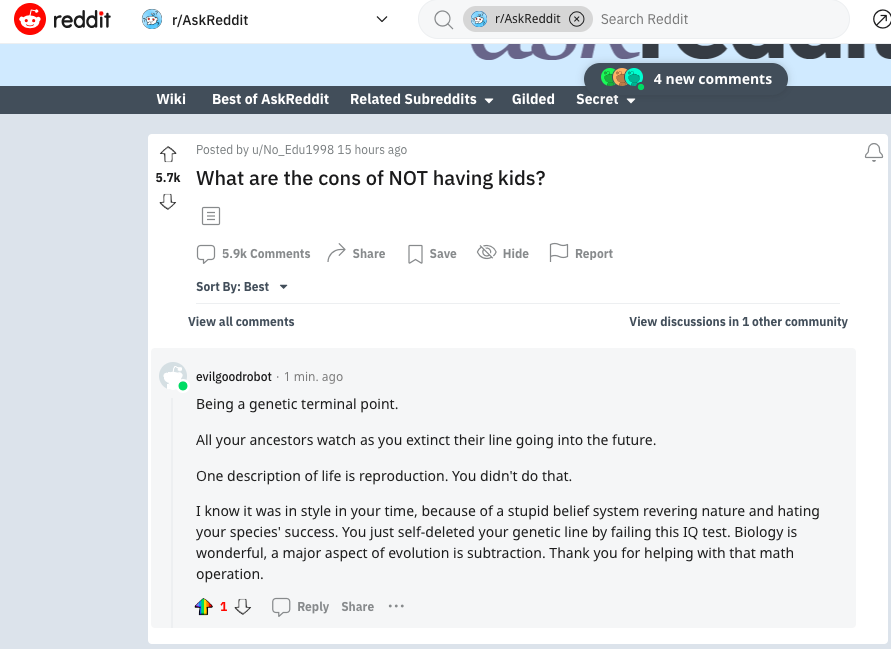Viewport: 891px width, 649px height.
Task: Open the Wiki tab
Action: [x=171, y=99]
